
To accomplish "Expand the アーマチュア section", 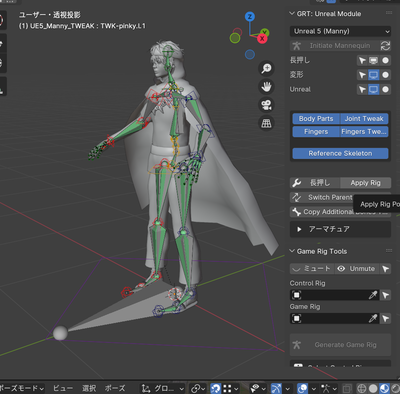I will point(340,229).
